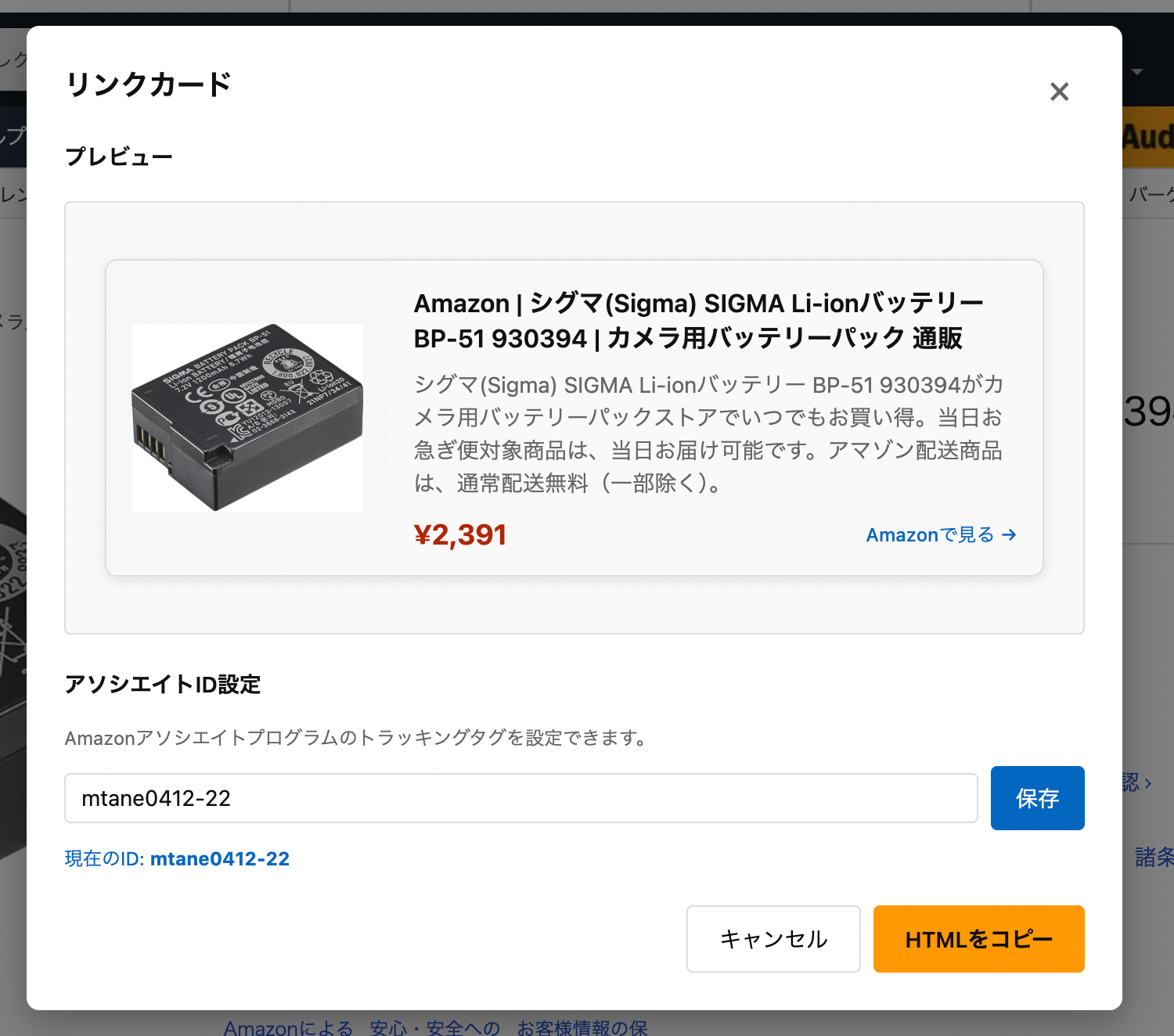Click the product title in the preview card
Image resolution: width=1174 pixels, height=1036 pixels.
coord(698,321)
